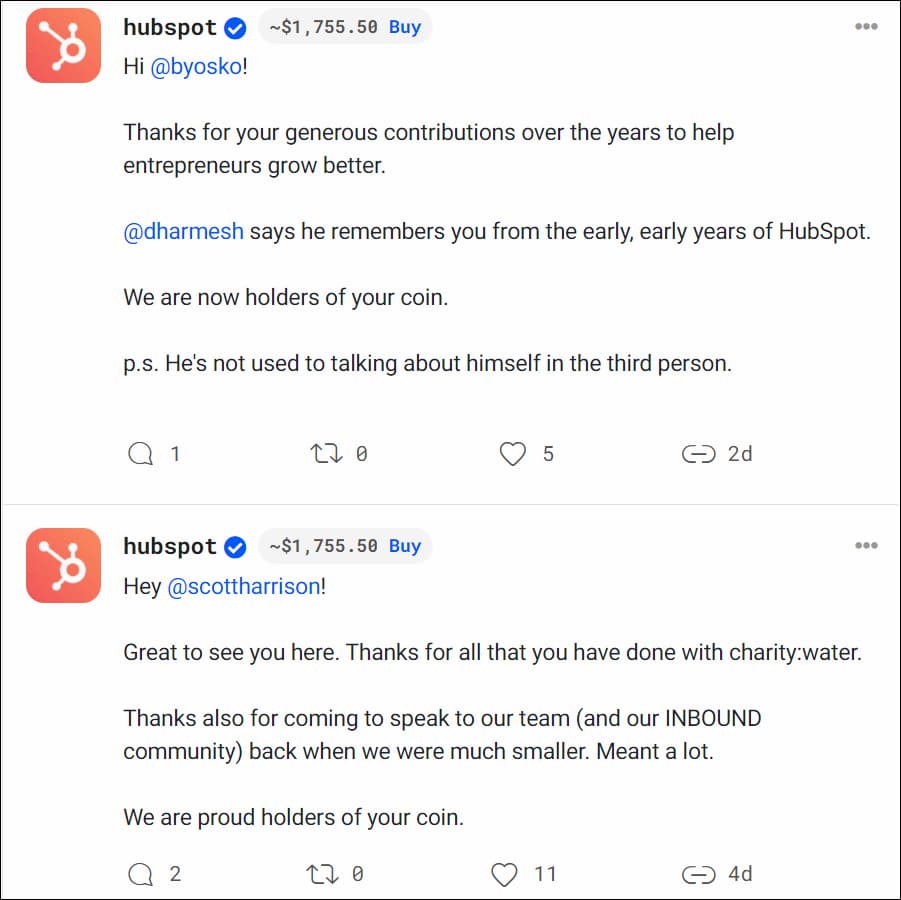Repost the @byosko post
Image resolution: width=901 pixels, height=900 pixels.
tap(325, 454)
